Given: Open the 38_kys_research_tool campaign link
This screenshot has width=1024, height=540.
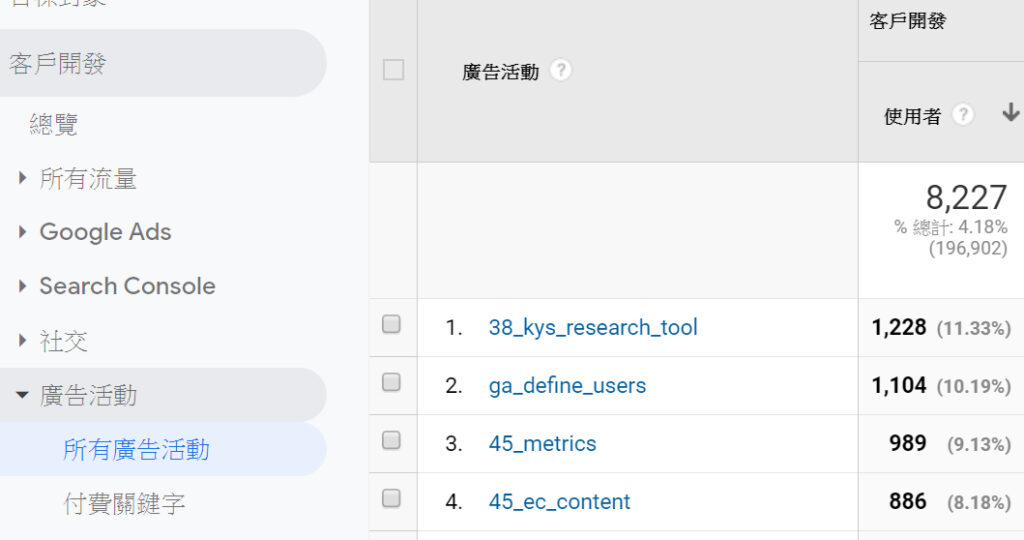Looking at the screenshot, I should coord(593,327).
